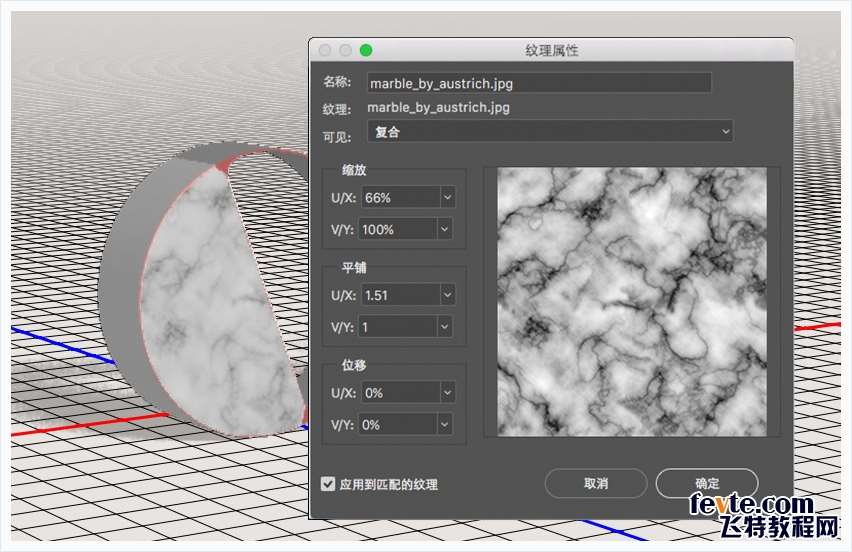Click the 取消 button
Viewport: 852px width, 552px height.
pos(596,483)
